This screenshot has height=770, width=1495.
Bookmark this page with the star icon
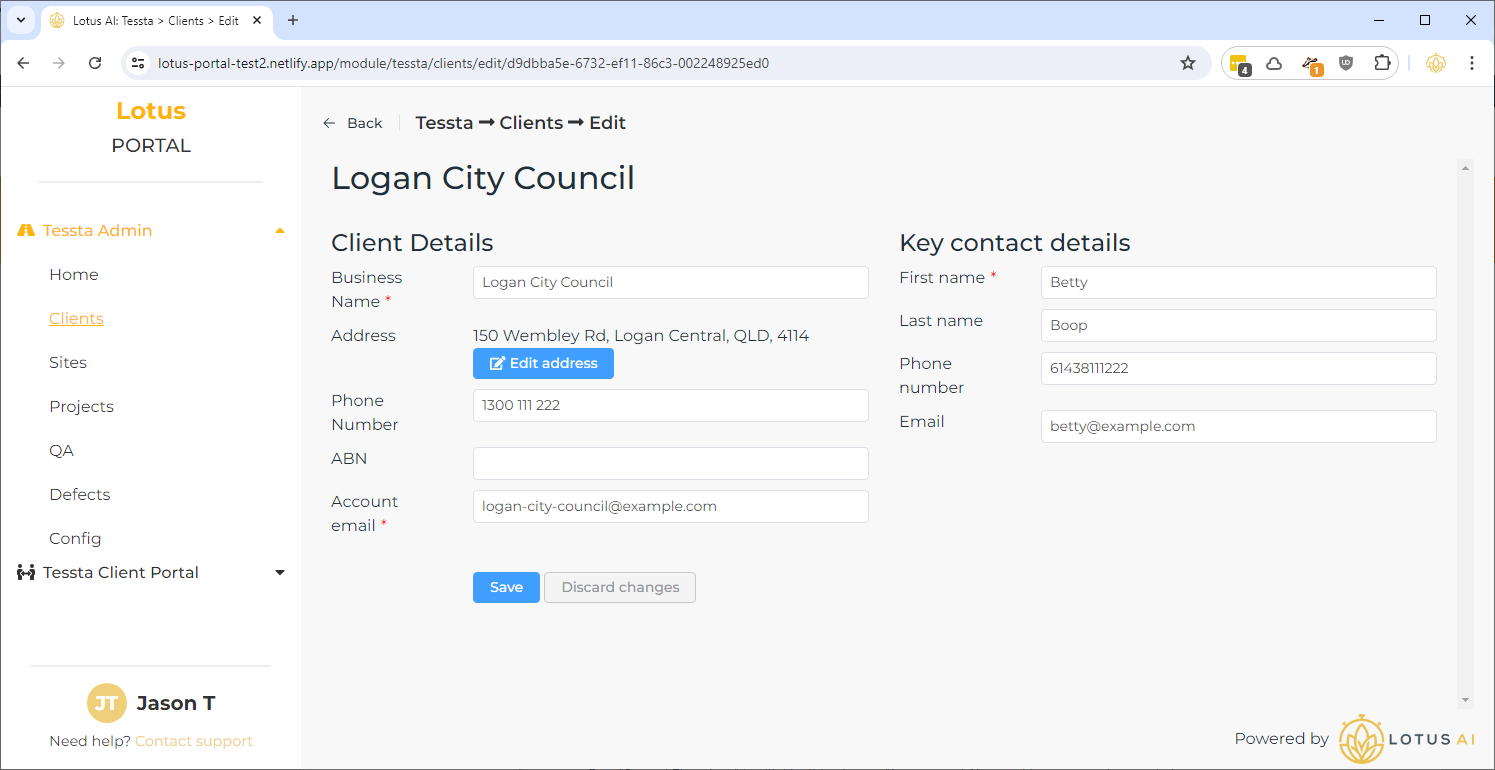[1187, 63]
